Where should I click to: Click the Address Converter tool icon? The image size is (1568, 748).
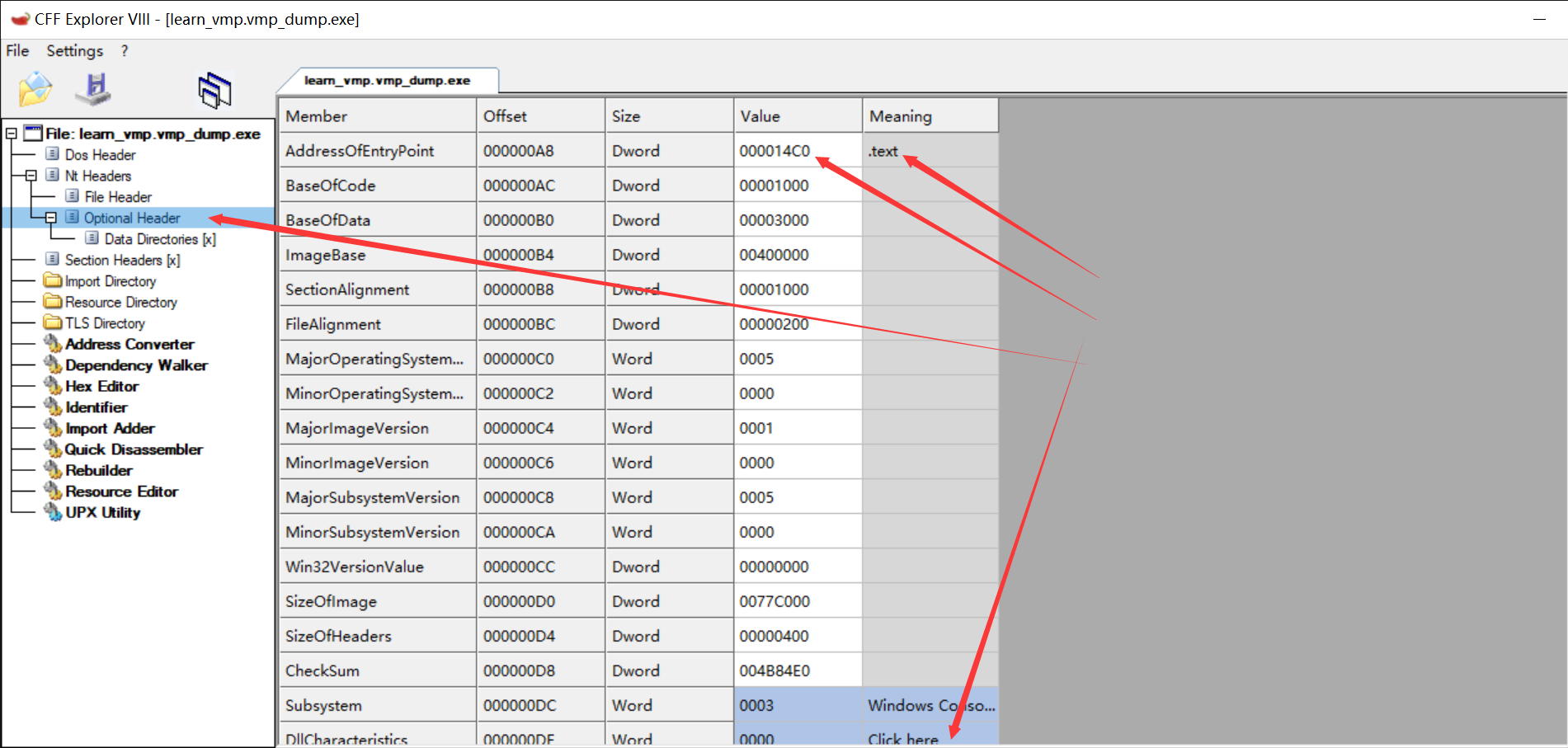53,344
